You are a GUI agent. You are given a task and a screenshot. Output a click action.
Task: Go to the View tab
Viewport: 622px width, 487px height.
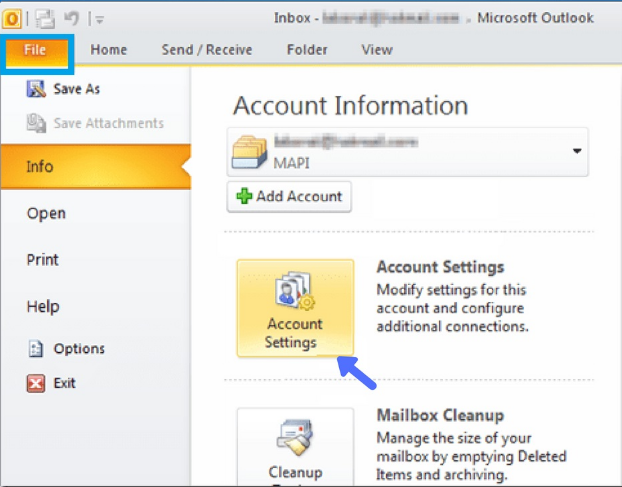pyautogui.click(x=377, y=50)
